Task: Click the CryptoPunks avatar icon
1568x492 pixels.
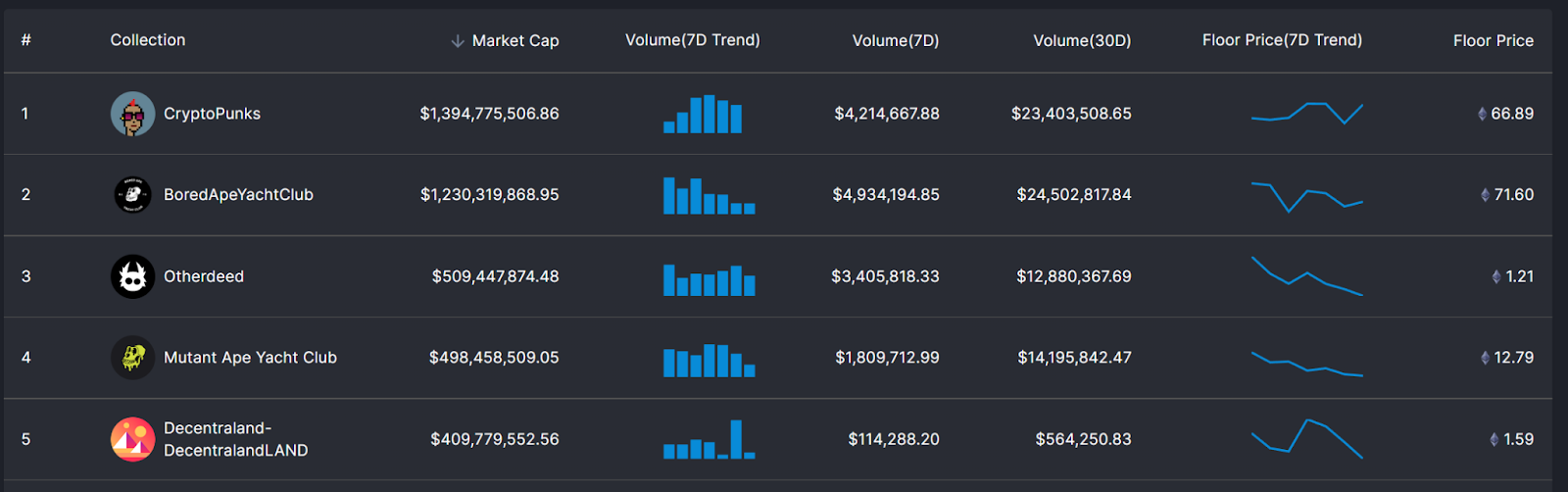Action: (132, 114)
